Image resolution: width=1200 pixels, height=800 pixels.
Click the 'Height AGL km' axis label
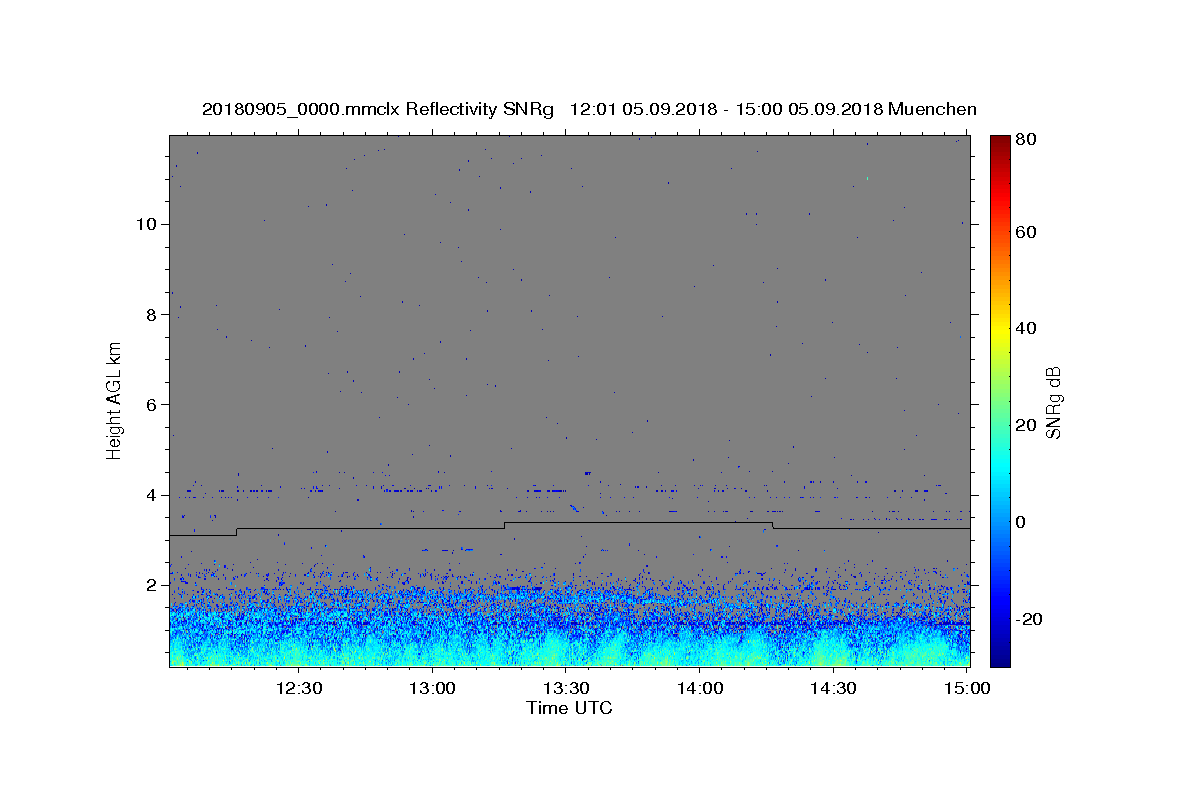pyautogui.click(x=115, y=400)
